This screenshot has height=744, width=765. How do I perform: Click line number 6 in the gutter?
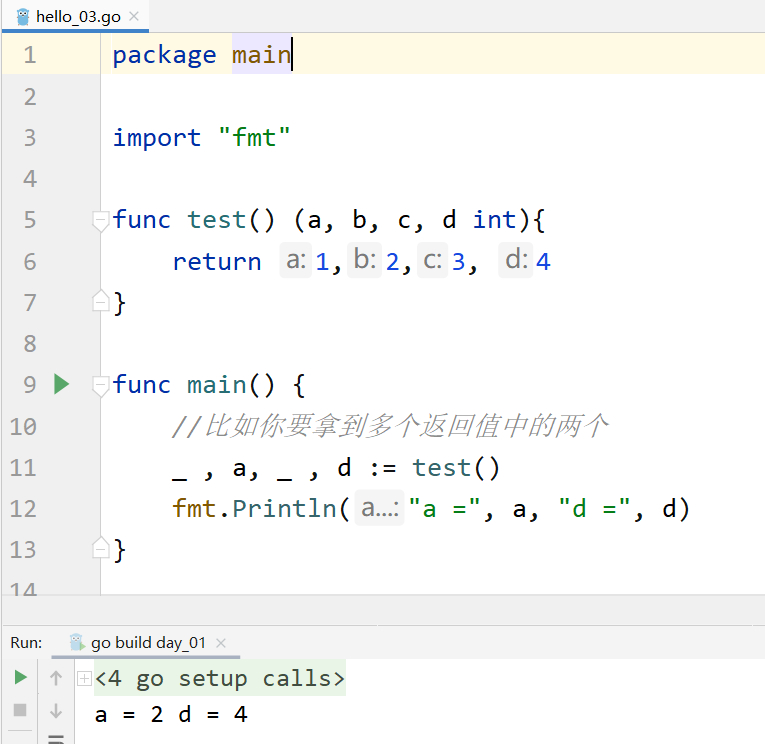(x=29, y=261)
